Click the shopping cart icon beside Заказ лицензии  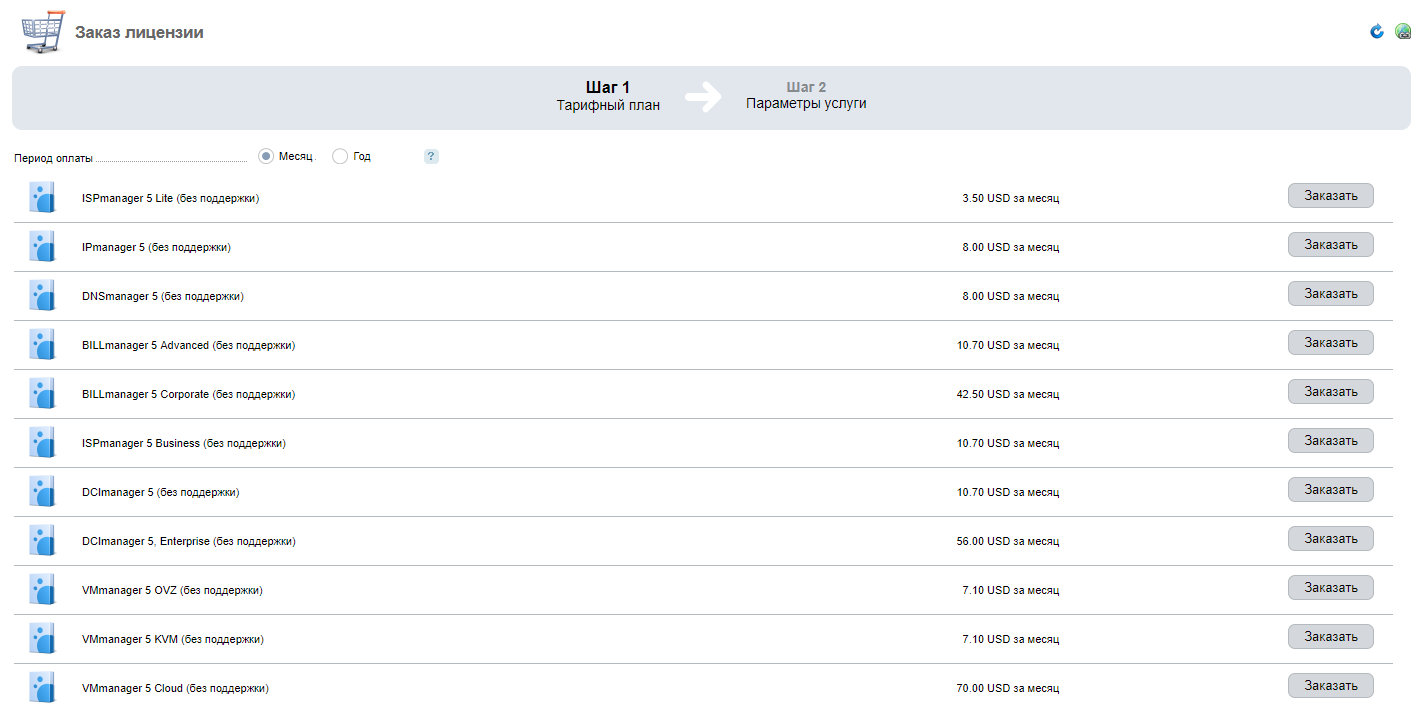coord(41,33)
